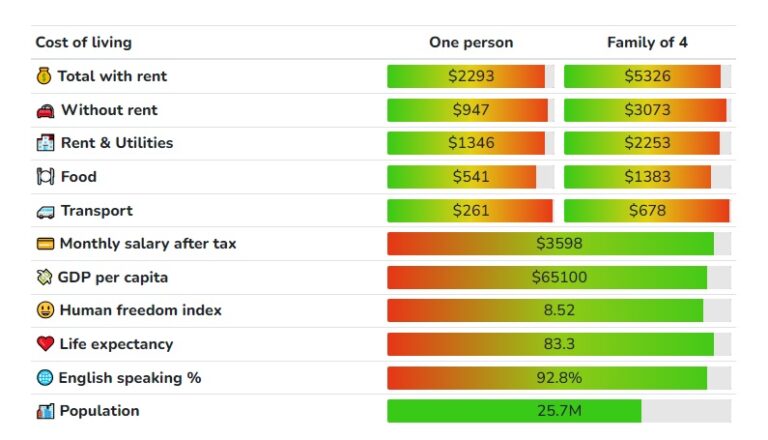Image resolution: width=768 pixels, height=440 pixels.
Task: Click the Monthly salary after tax label
Action: 148,244
